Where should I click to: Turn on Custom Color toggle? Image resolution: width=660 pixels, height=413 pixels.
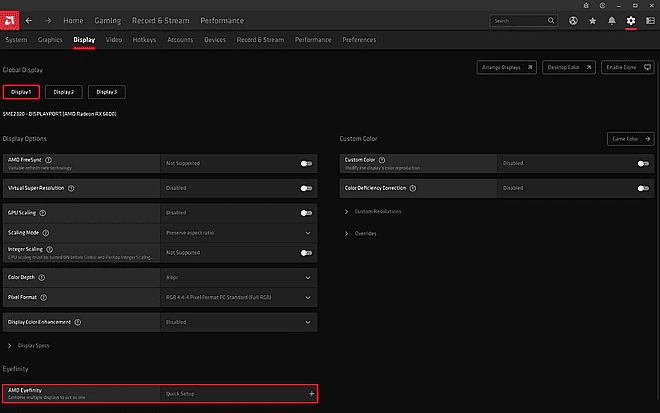[x=642, y=162]
